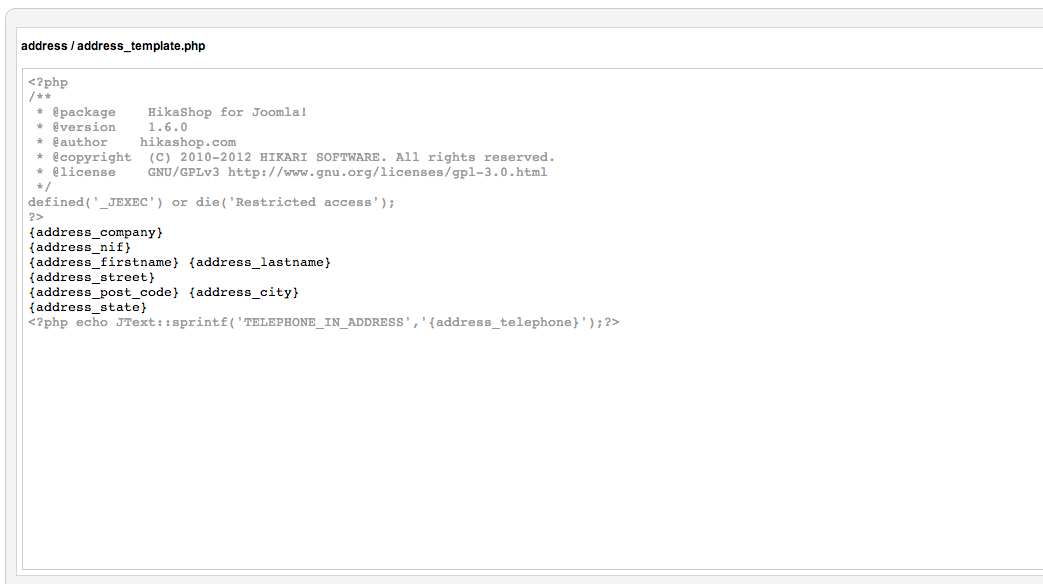
Task: Click the {address_state} tag
Action: coord(88,307)
